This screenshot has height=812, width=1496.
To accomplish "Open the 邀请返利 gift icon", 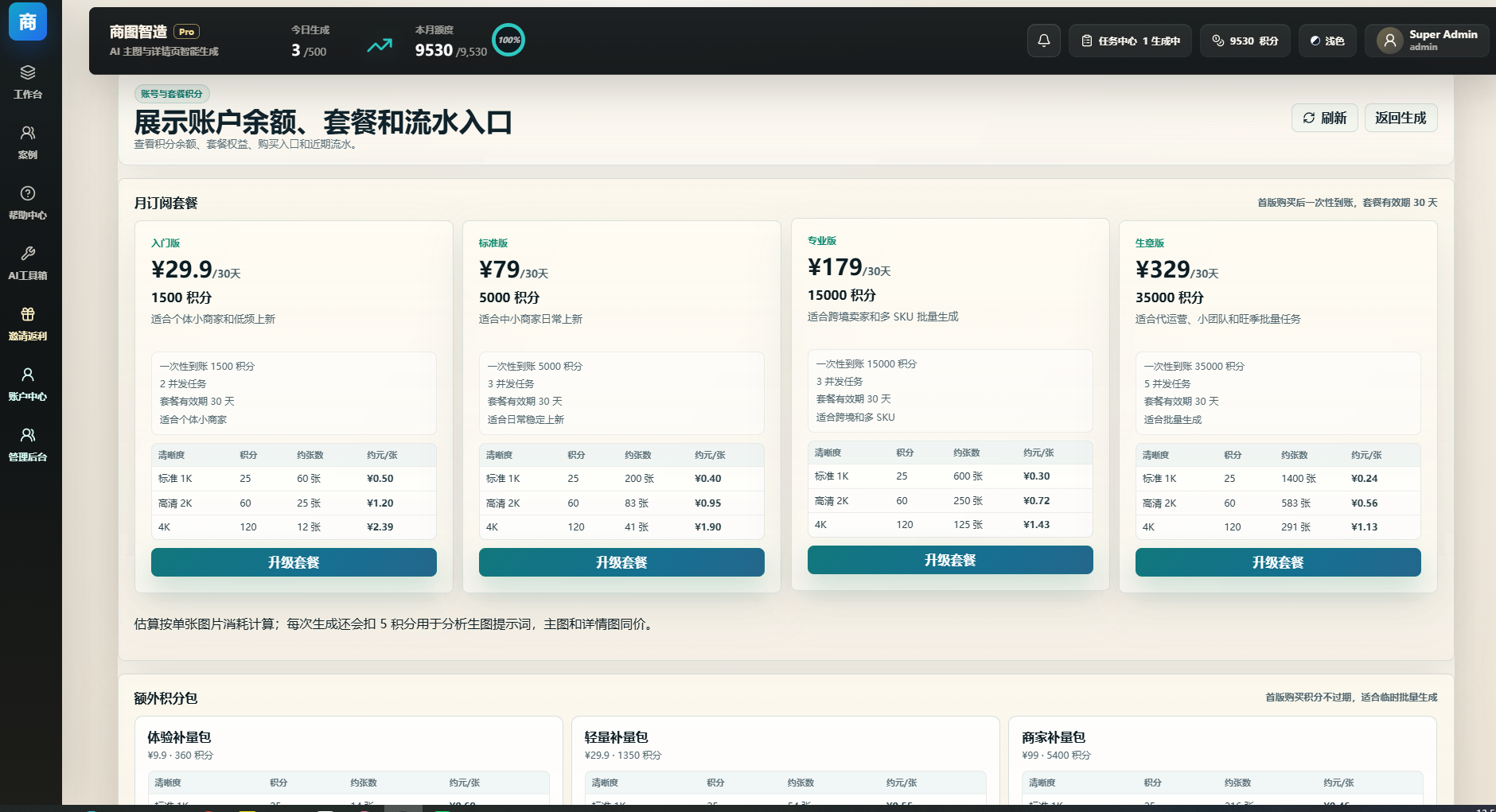I will point(28,314).
